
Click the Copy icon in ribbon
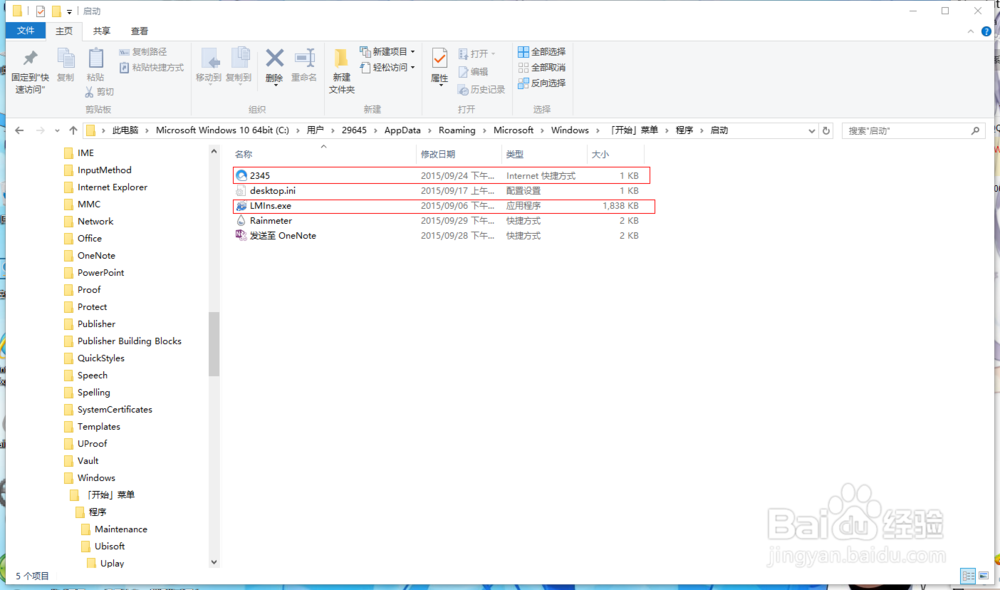(x=66, y=59)
